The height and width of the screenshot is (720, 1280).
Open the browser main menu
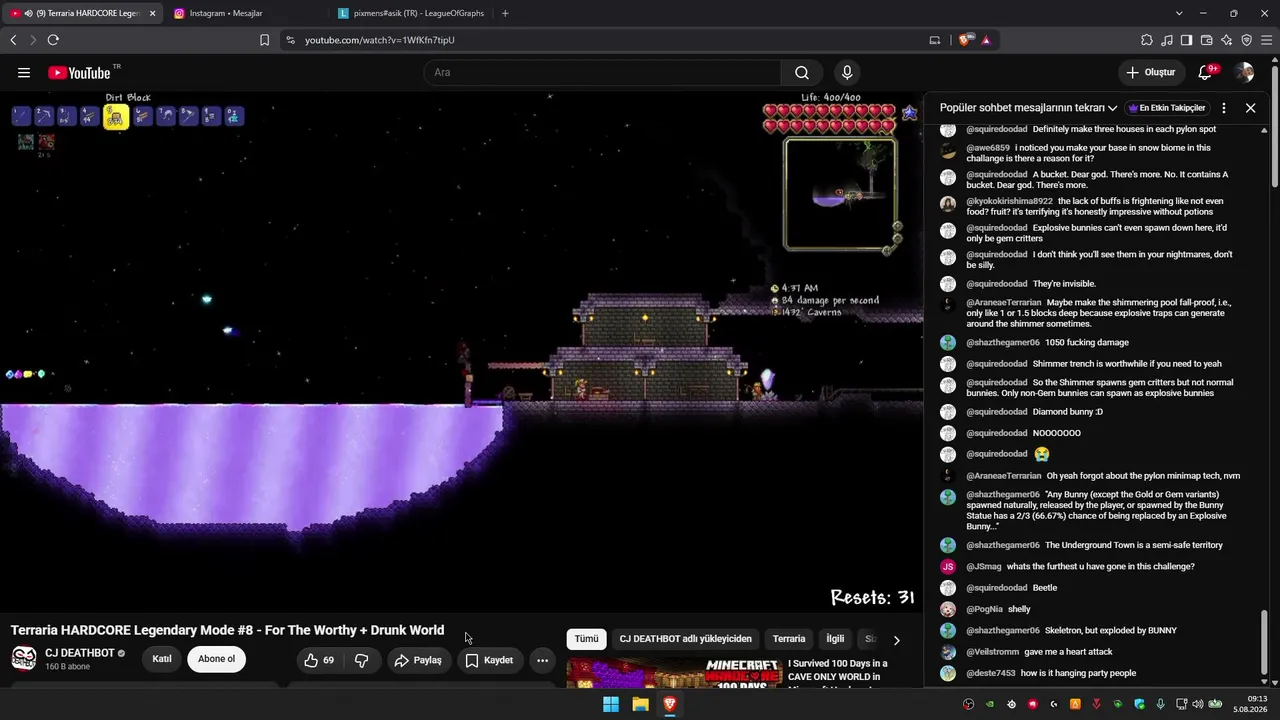(1267, 40)
